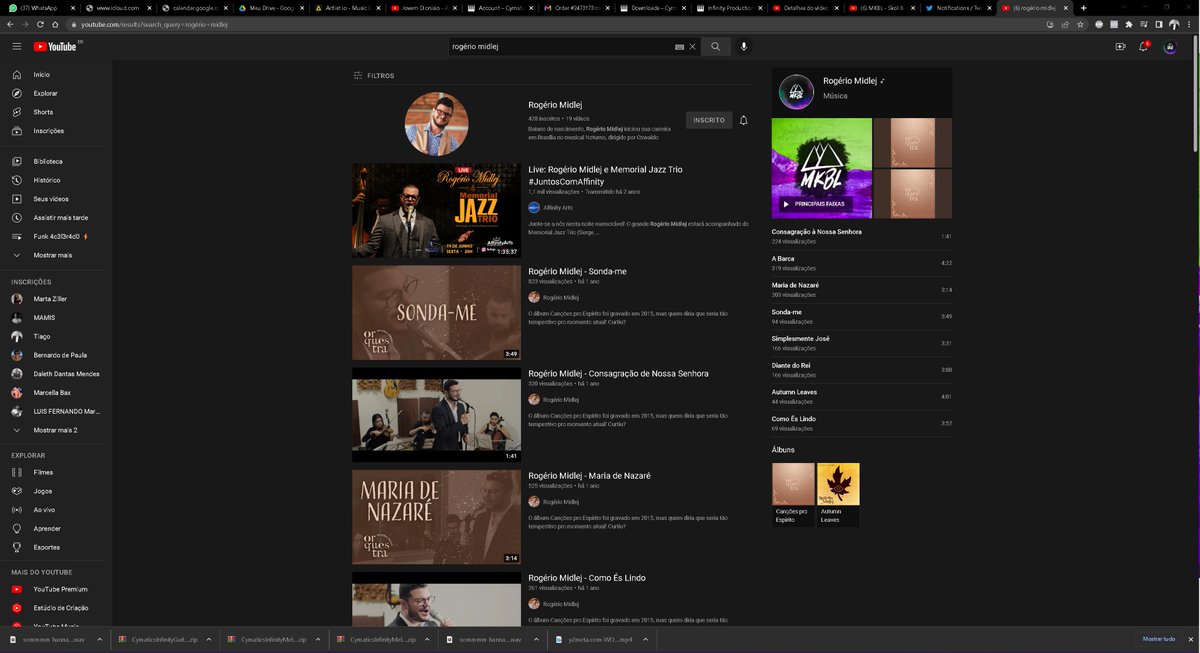Open Esportes under Explorar section

(56, 547)
